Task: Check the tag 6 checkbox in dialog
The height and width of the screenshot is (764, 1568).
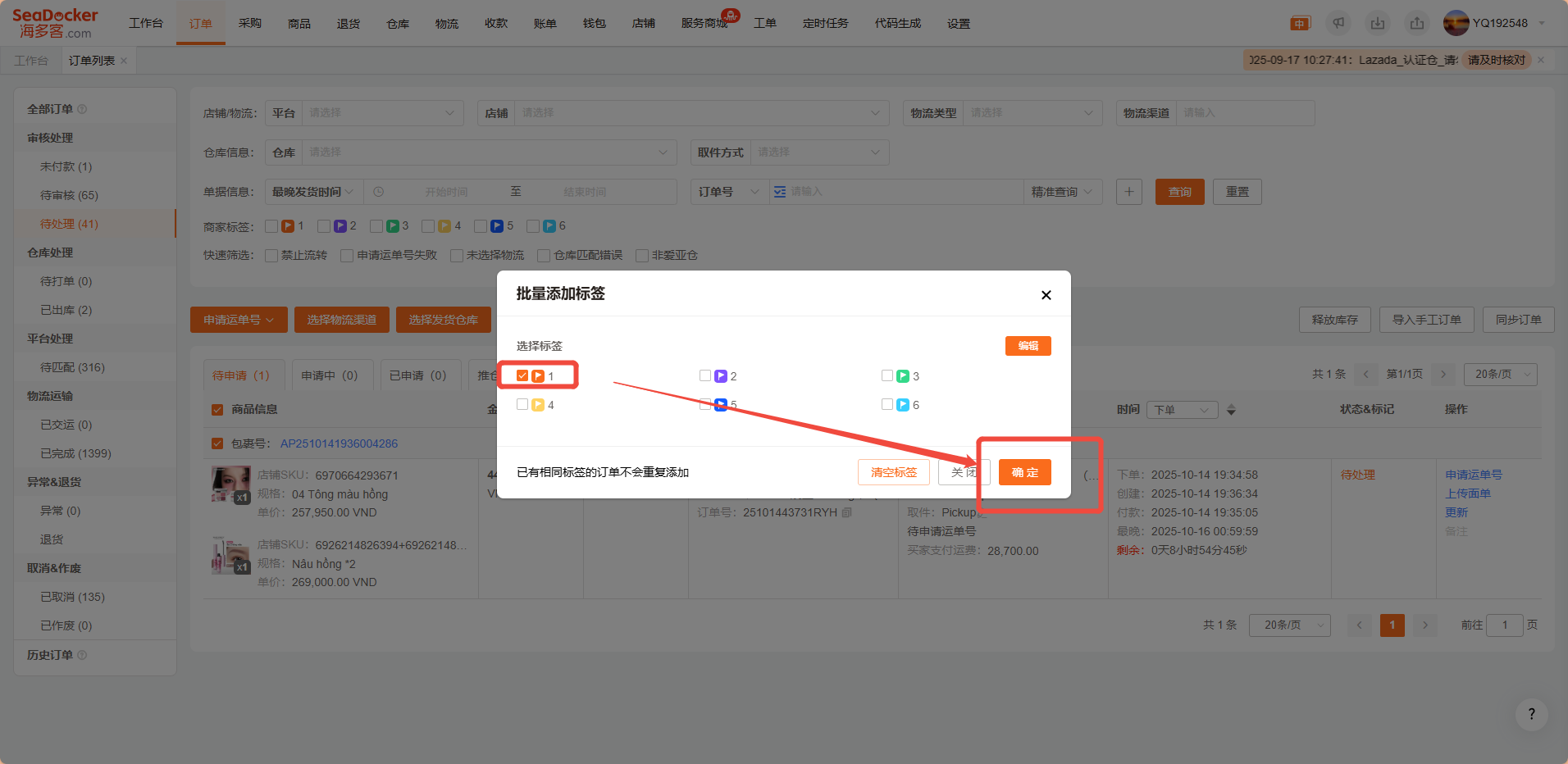Action: coord(887,404)
